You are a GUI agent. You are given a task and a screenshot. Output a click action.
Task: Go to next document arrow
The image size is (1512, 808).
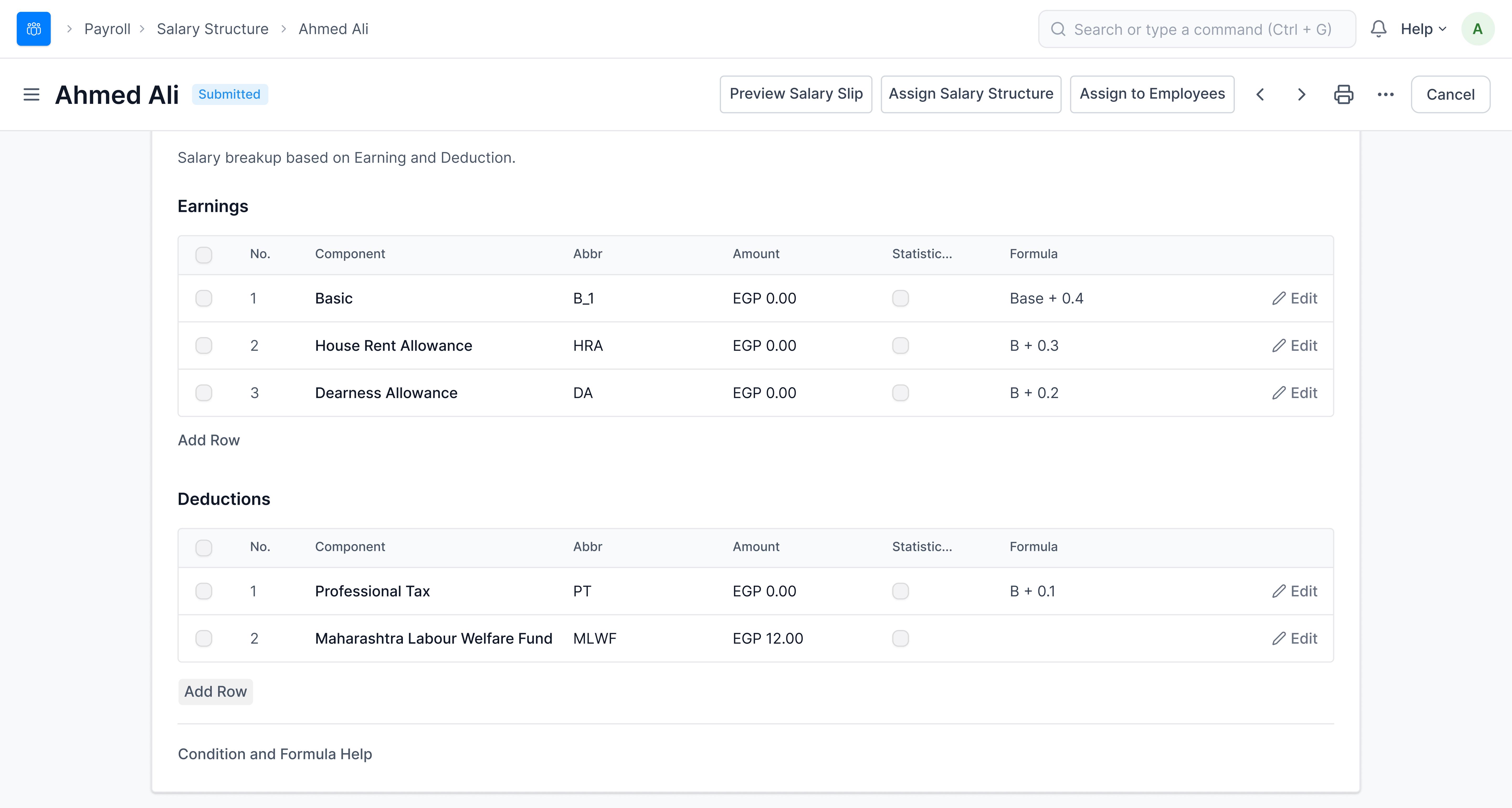pos(1301,94)
